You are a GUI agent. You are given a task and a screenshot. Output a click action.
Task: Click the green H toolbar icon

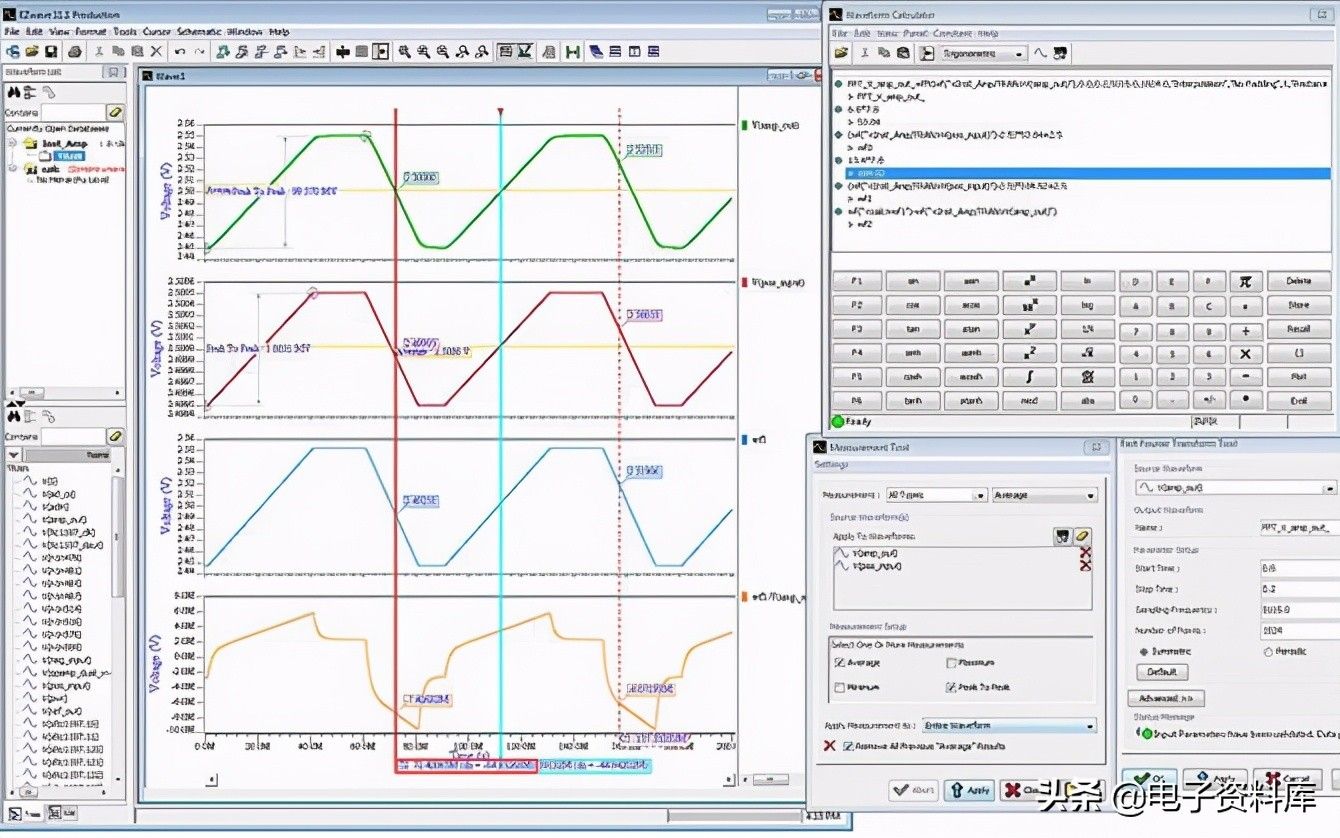click(573, 51)
